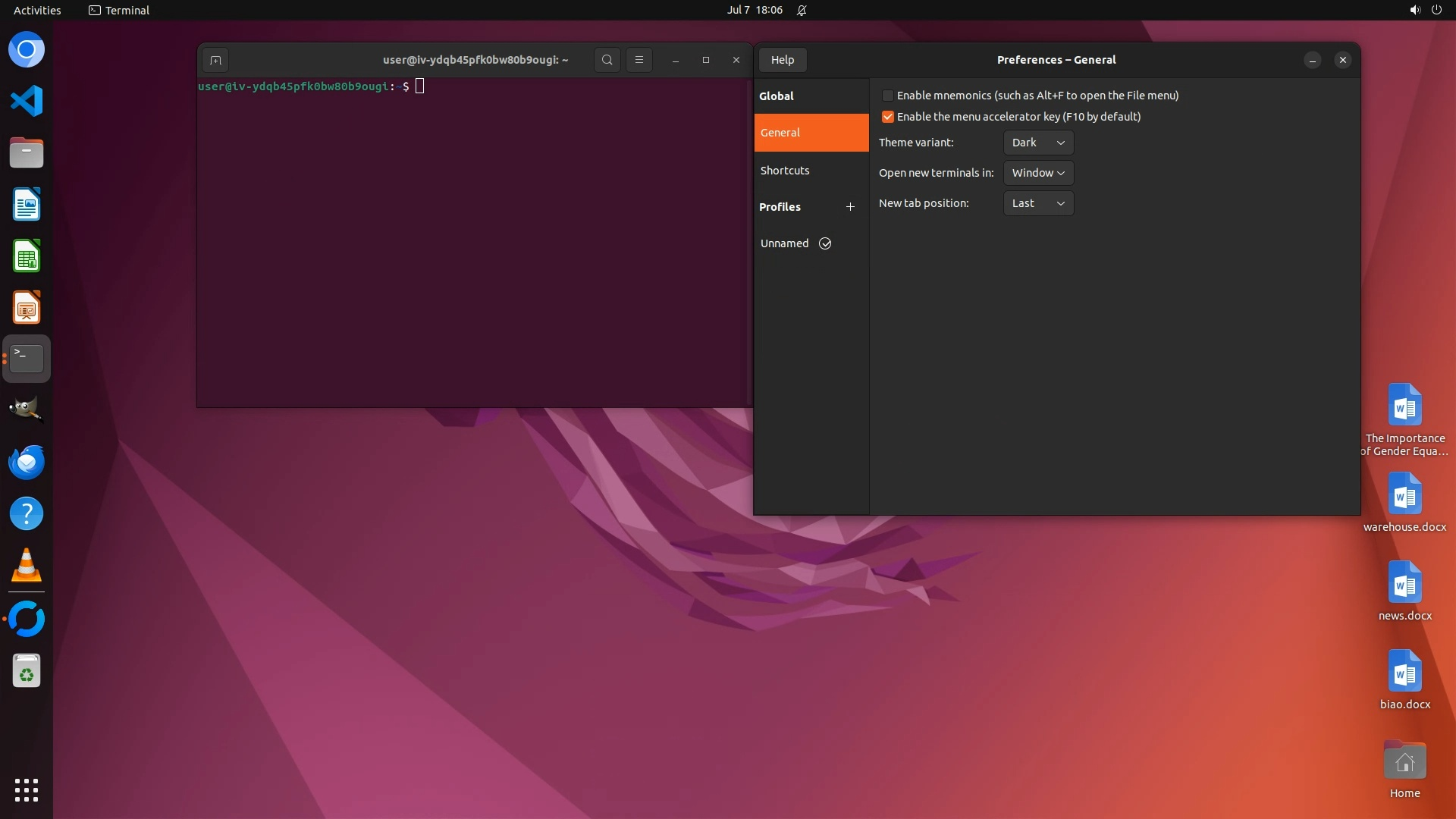Toggle the notifications bell in top bar
The height and width of the screenshot is (819, 1456).
click(x=802, y=11)
